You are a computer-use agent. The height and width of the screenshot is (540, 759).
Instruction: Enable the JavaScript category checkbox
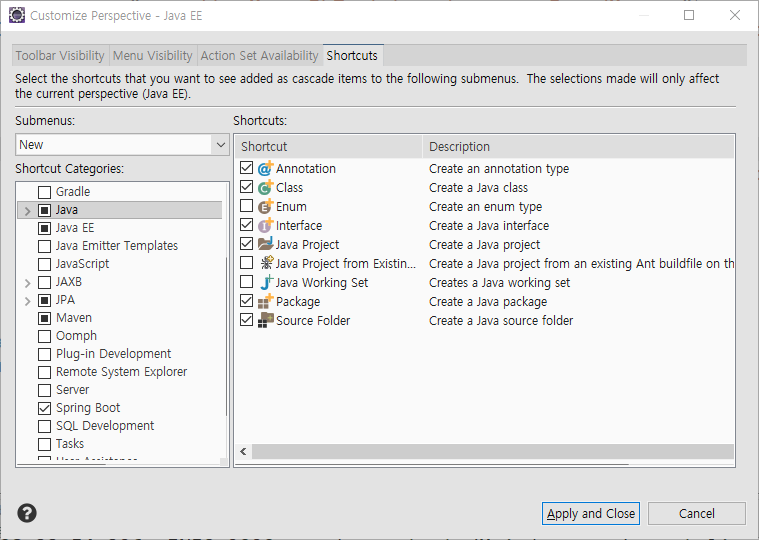point(45,264)
